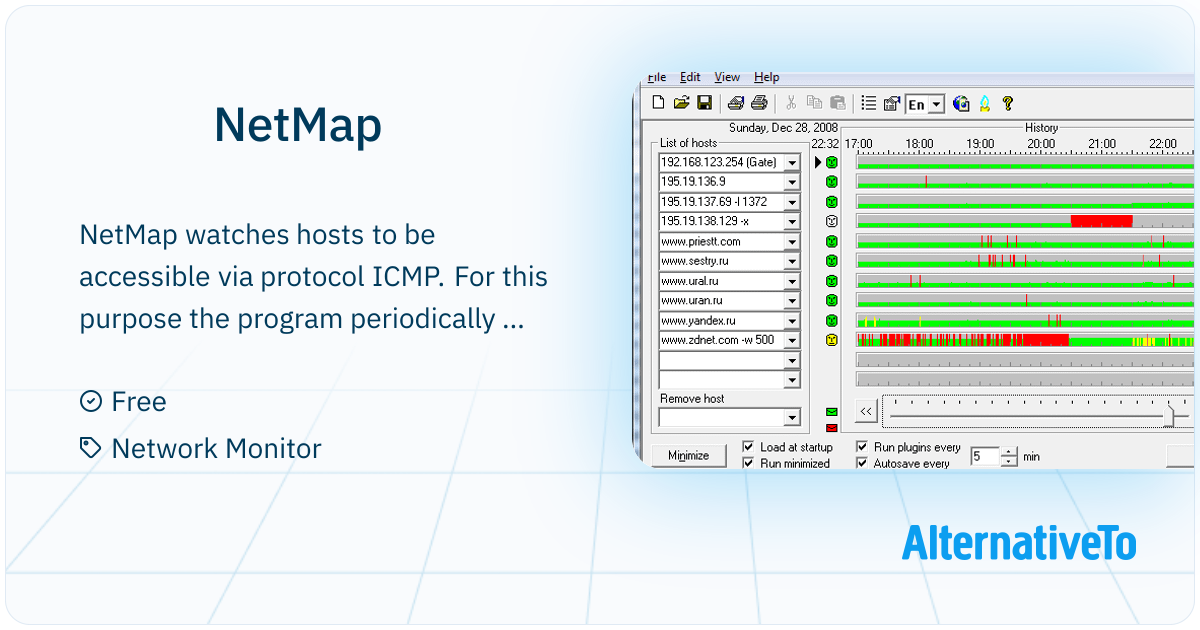Click the up arrow of minutes spinner
The height and width of the screenshot is (630, 1200).
click(x=1009, y=451)
